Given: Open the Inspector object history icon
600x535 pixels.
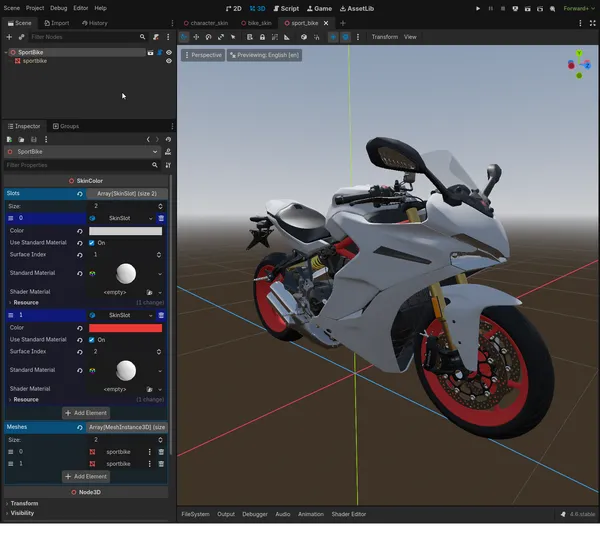Looking at the screenshot, I should pos(168,140).
